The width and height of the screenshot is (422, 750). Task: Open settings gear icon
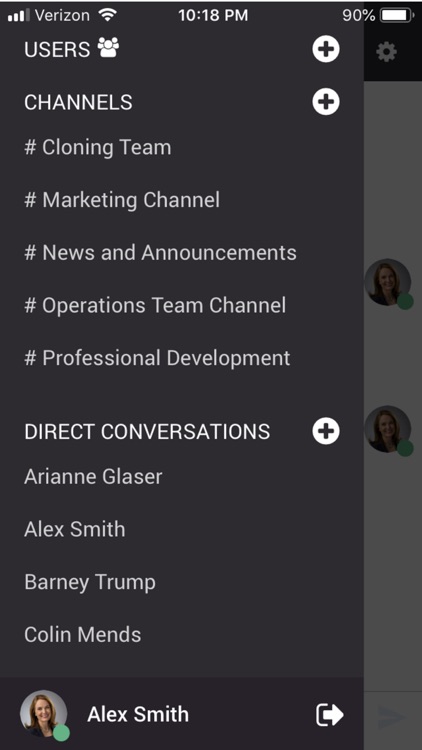pyautogui.click(x=386, y=52)
